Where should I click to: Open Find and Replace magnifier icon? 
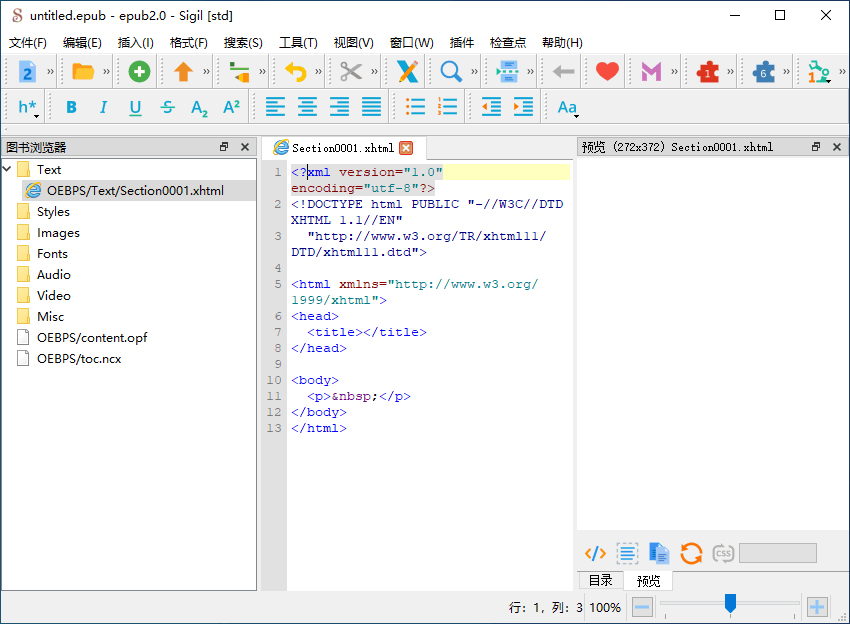click(451, 71)
